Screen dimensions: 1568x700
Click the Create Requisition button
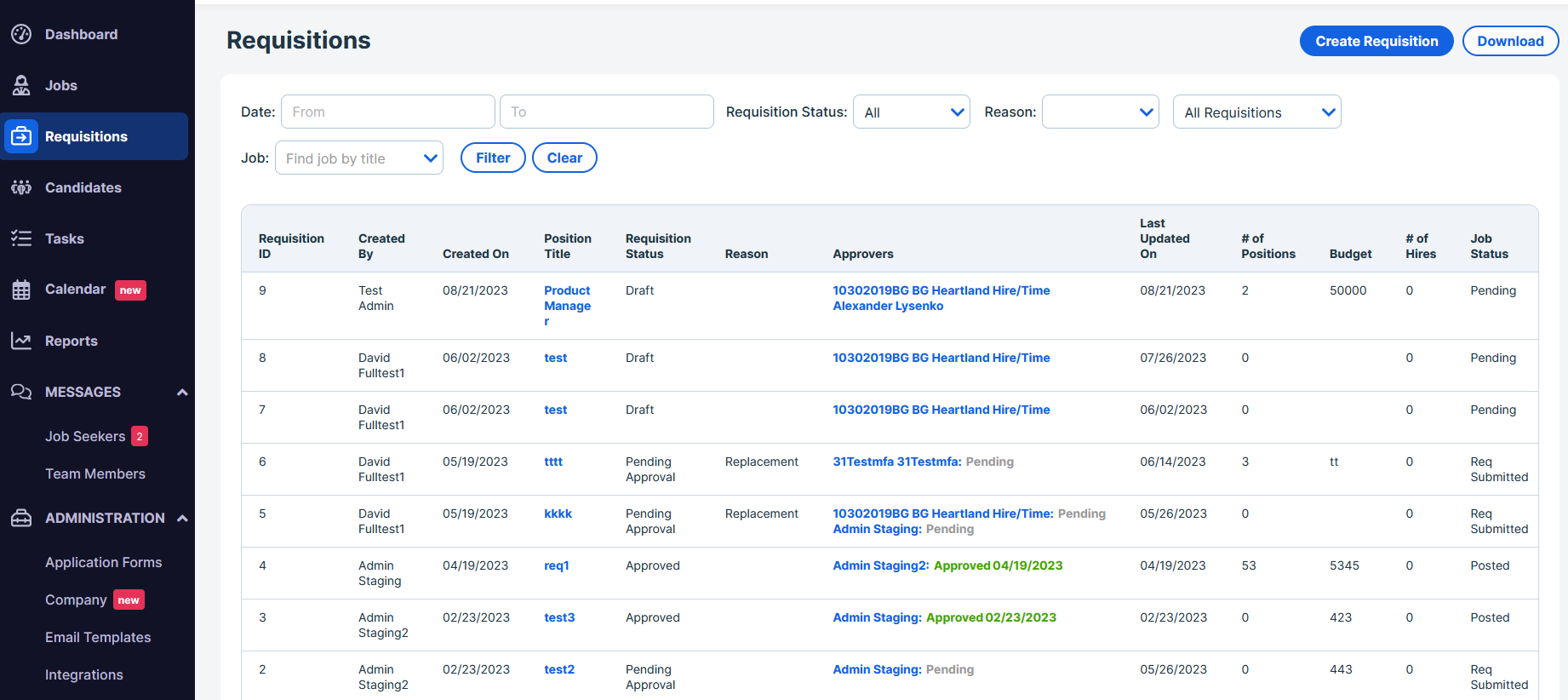(x=1376, y=41)
